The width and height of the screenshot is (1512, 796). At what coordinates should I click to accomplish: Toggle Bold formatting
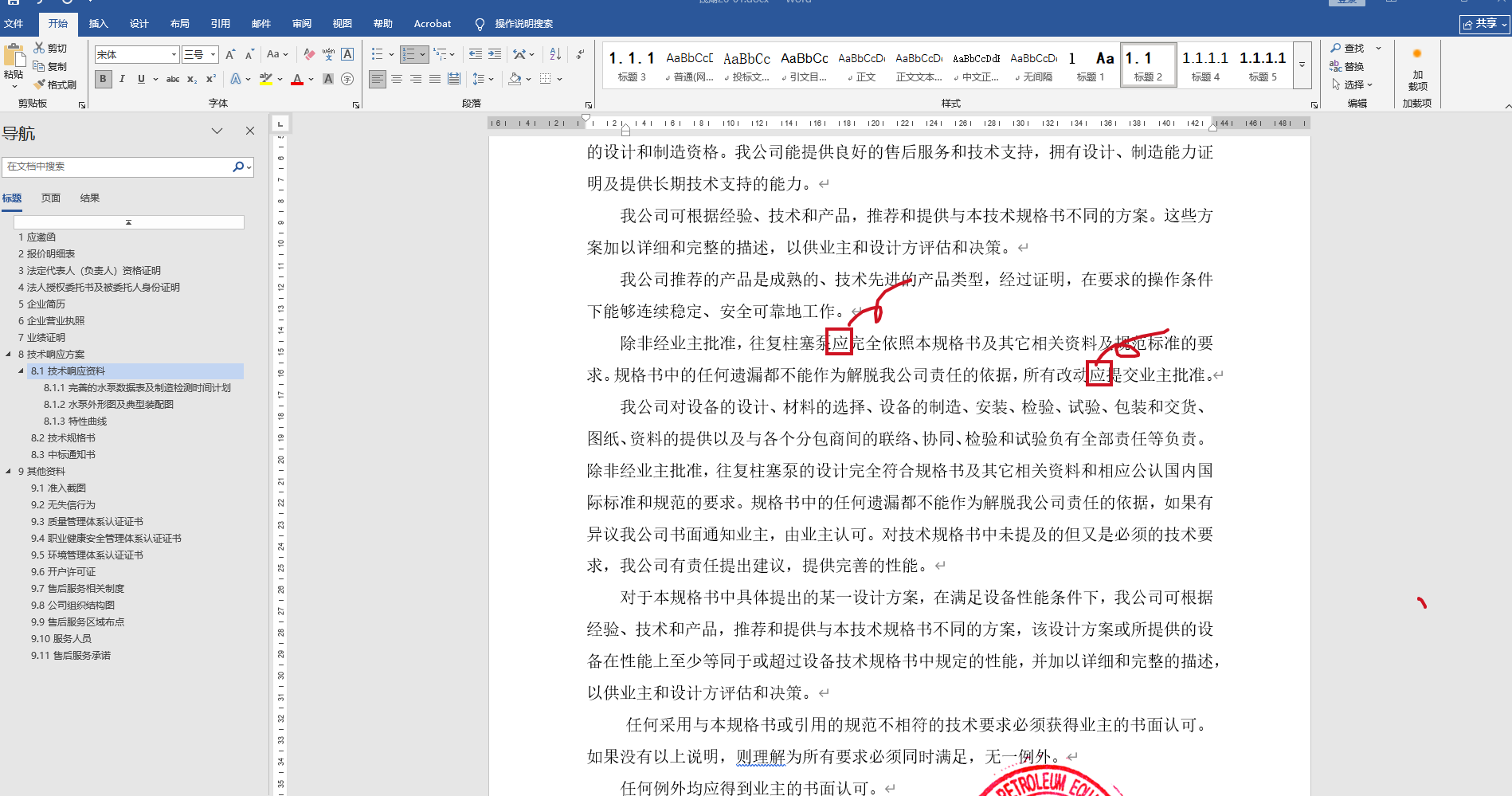coord(103,79)
